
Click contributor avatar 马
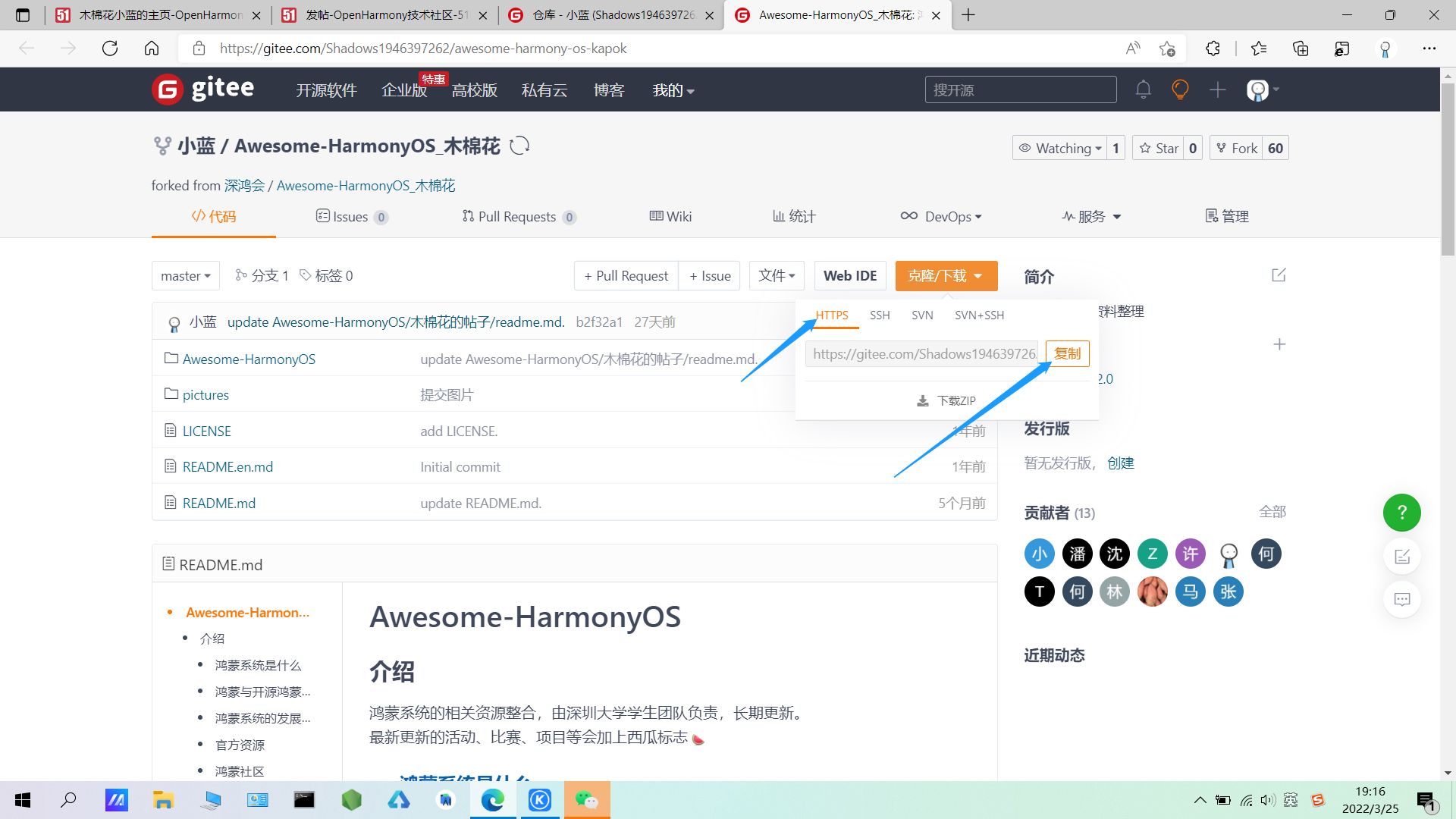pos(1191,592)
